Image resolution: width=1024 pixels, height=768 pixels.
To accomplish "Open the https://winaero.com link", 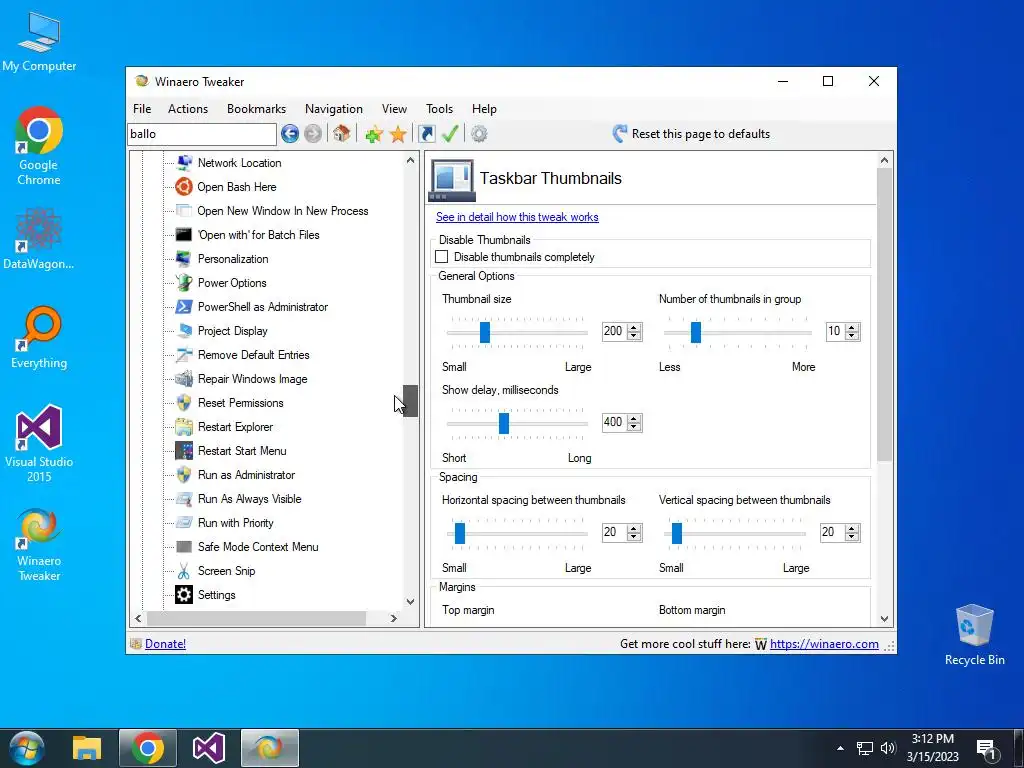I will 824,644.
